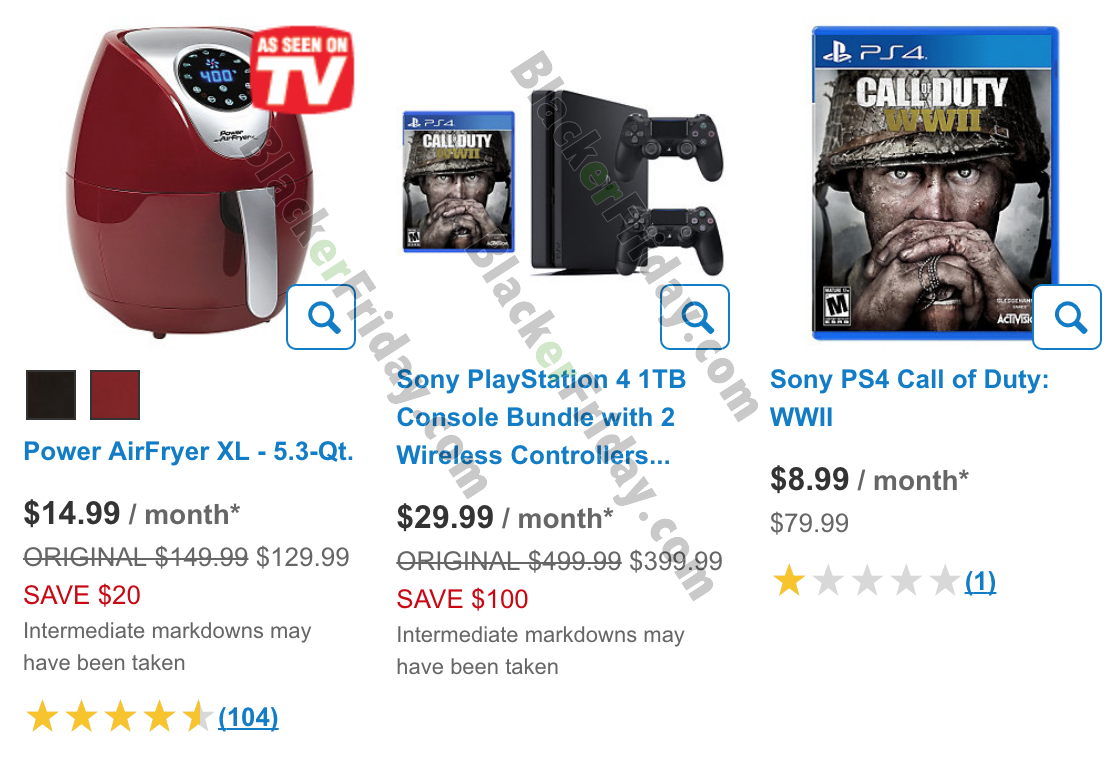View the single review for Call of Duty
The height and width of the screenshot is (762, 1120).
(980, 581)
